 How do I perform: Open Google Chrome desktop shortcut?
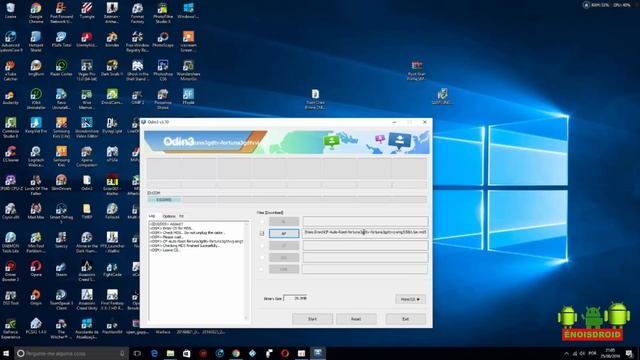[36, 13]
